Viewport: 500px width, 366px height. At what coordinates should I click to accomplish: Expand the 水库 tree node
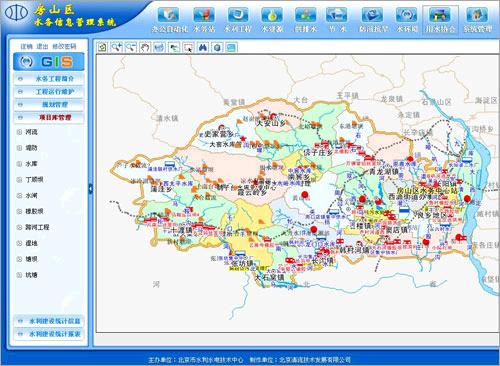(x=19, y=164)
